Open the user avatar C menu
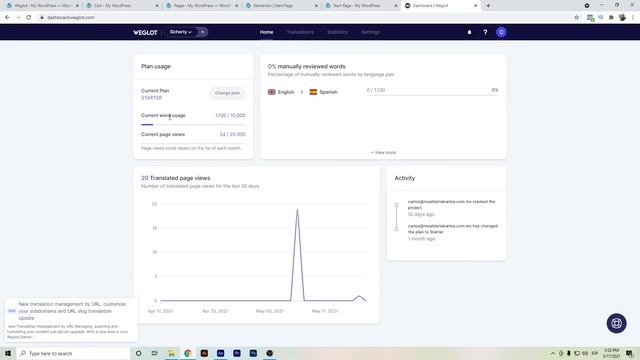640x360 pixels. pos(501,32)
